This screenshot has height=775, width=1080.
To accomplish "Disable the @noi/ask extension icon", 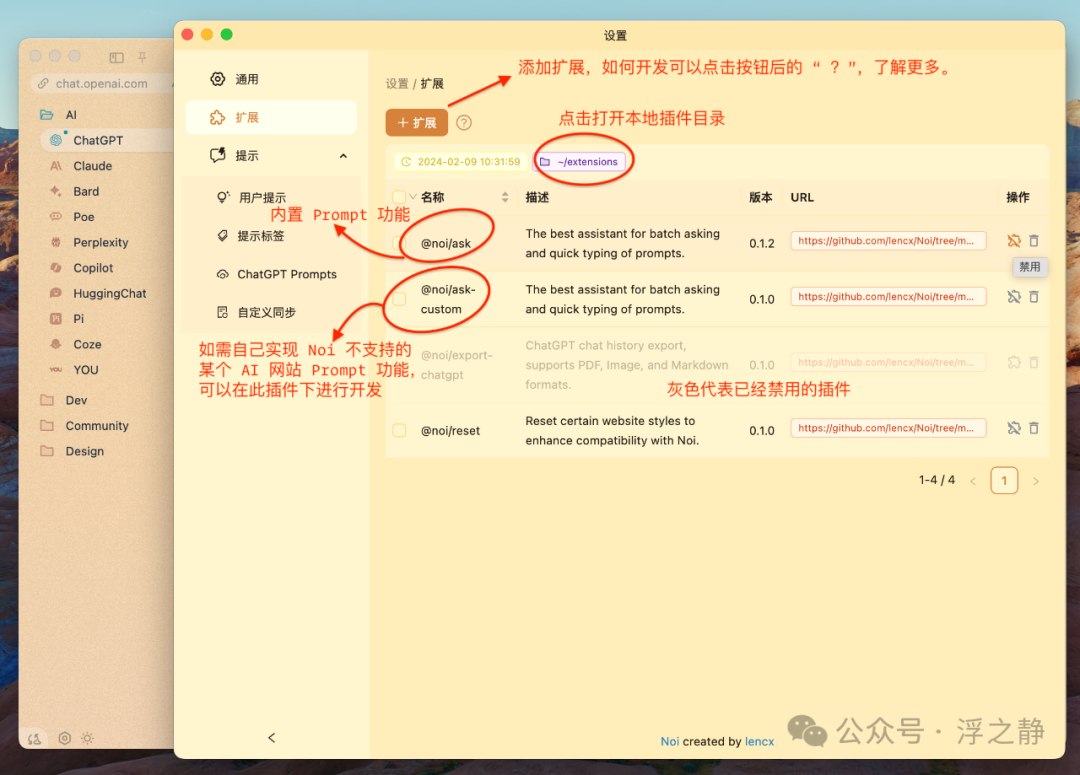I will (1014, 240).
